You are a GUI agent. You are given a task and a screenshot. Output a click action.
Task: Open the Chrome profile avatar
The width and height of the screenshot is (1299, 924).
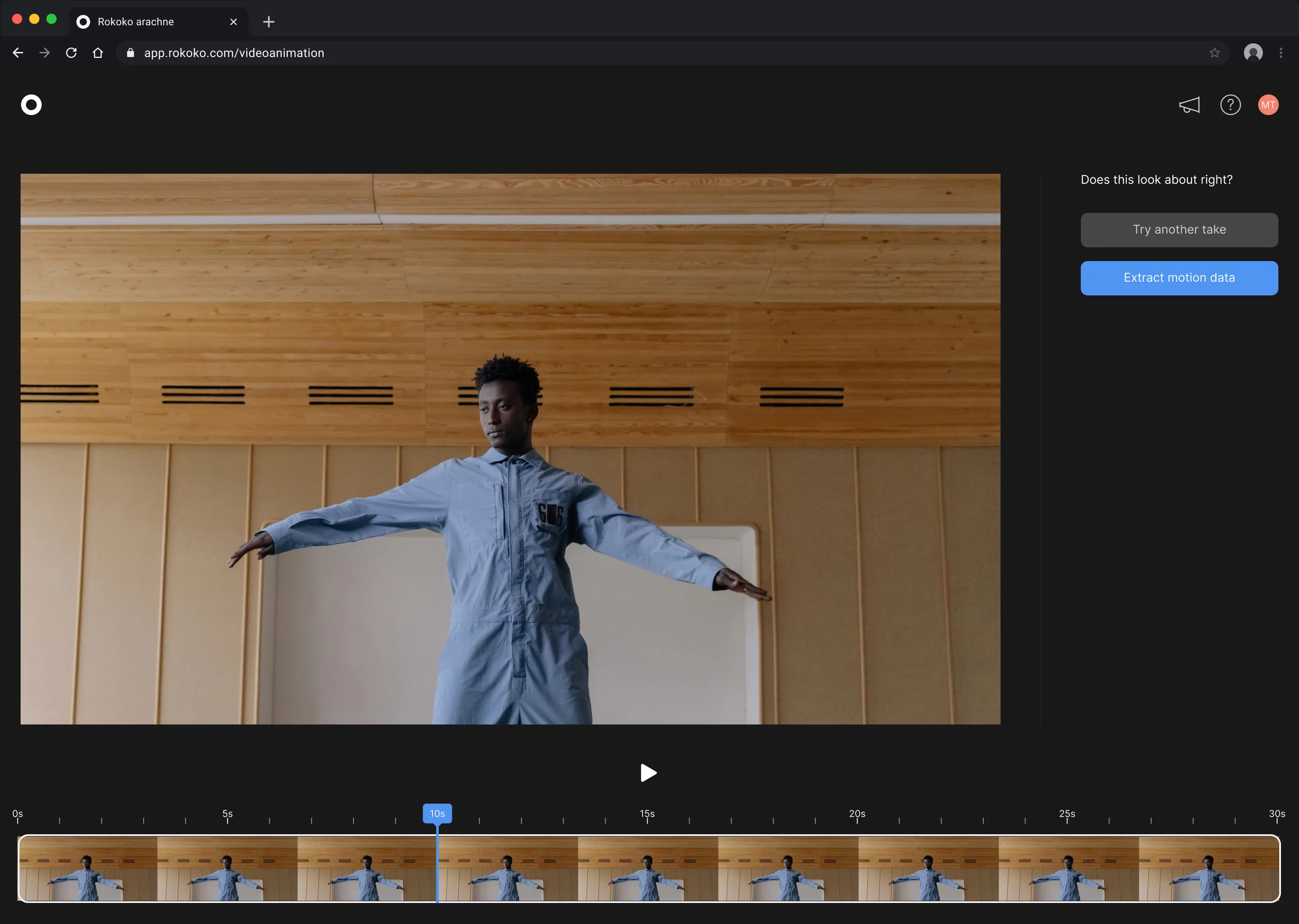pos(1253,52)
